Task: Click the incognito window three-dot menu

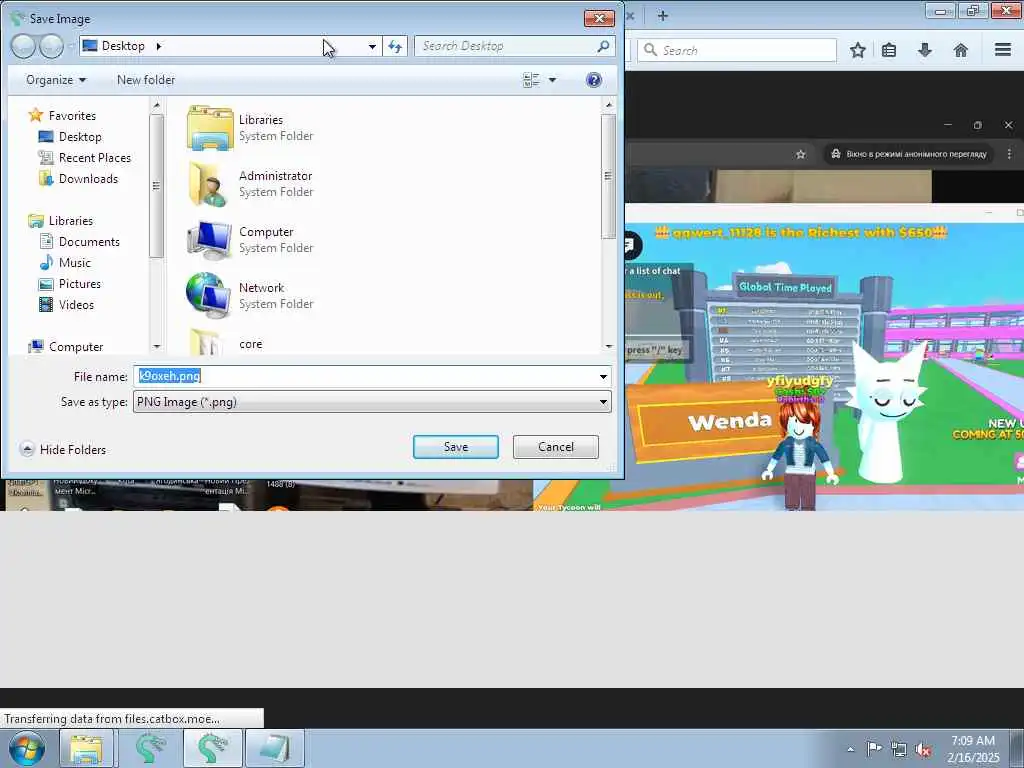Action: tap(1009, 154)
